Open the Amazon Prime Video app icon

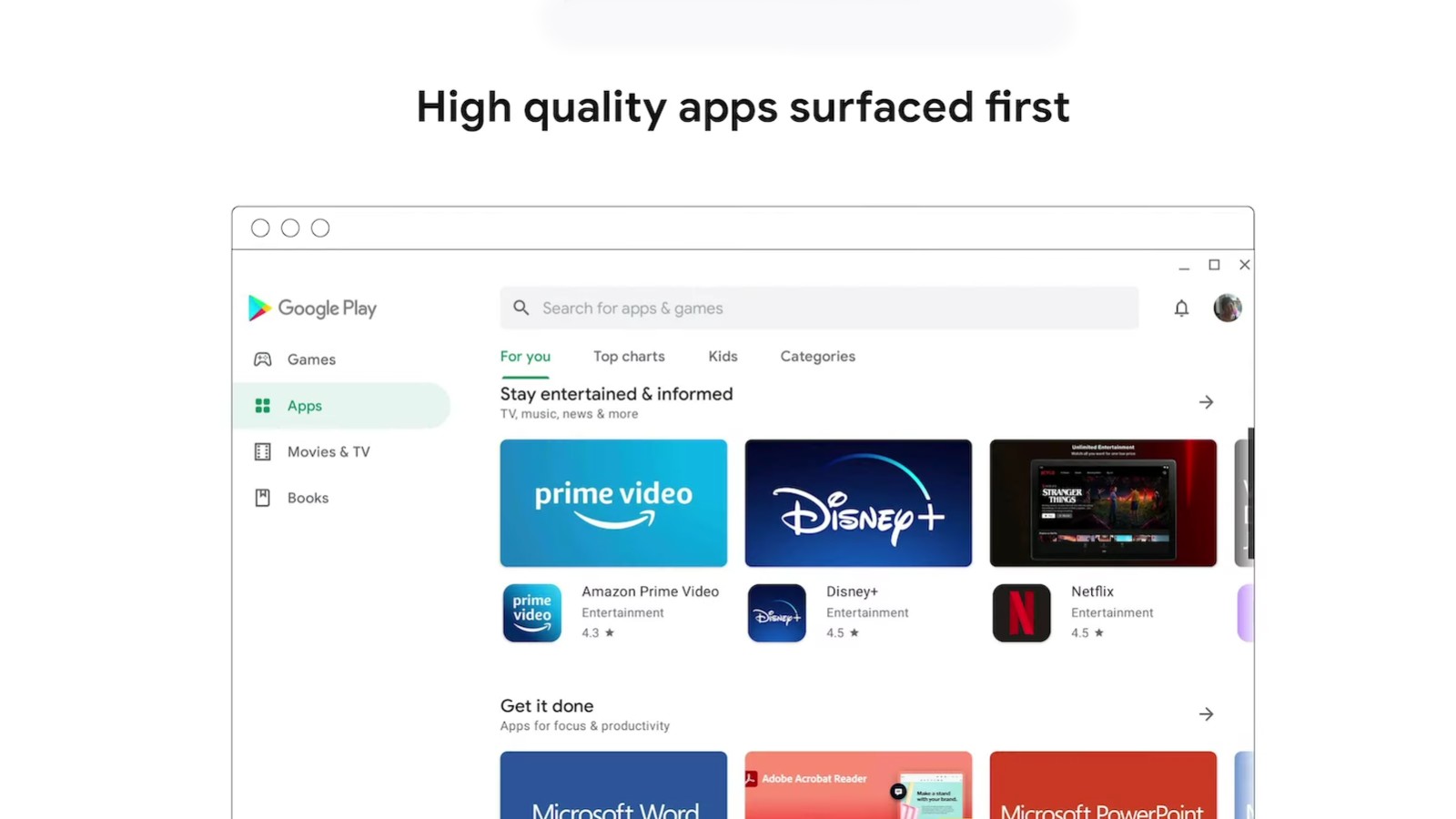click(x=532, y=613)
